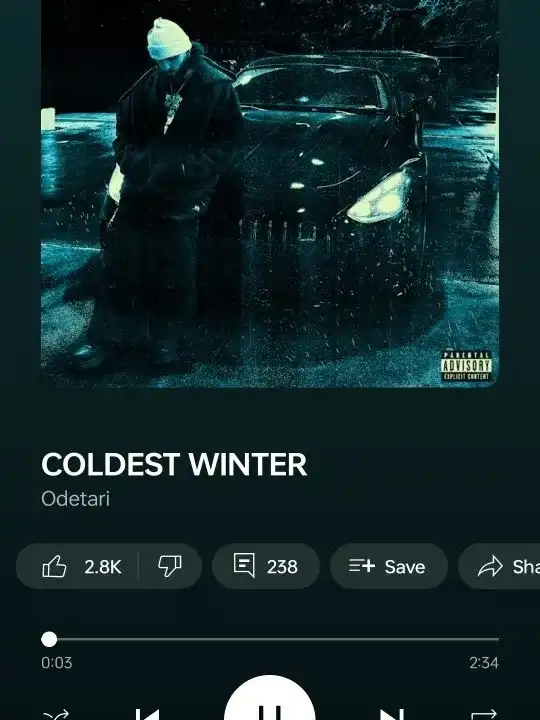Viewport: 540px width, 720px height.
Task: Click the playback progress slider knob
Action: [x=49, y=639]
